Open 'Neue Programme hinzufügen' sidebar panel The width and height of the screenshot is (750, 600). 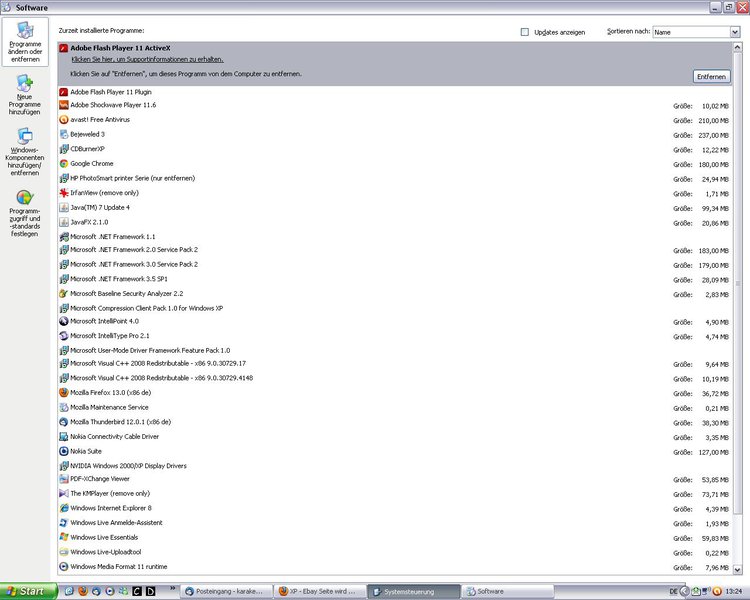[24, 95]
